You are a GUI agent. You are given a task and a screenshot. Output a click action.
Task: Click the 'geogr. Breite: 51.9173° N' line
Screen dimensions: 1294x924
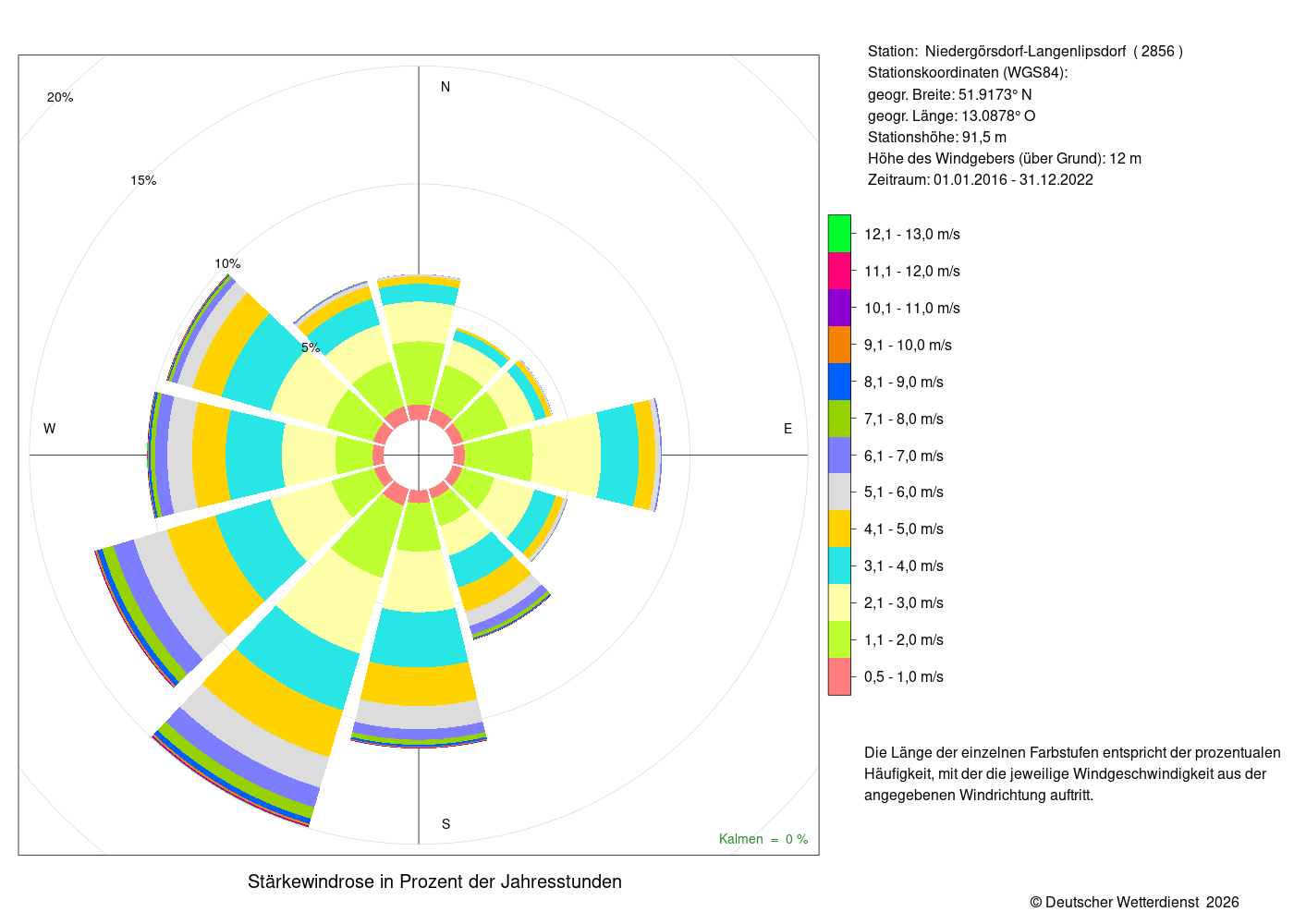(949, 94)
